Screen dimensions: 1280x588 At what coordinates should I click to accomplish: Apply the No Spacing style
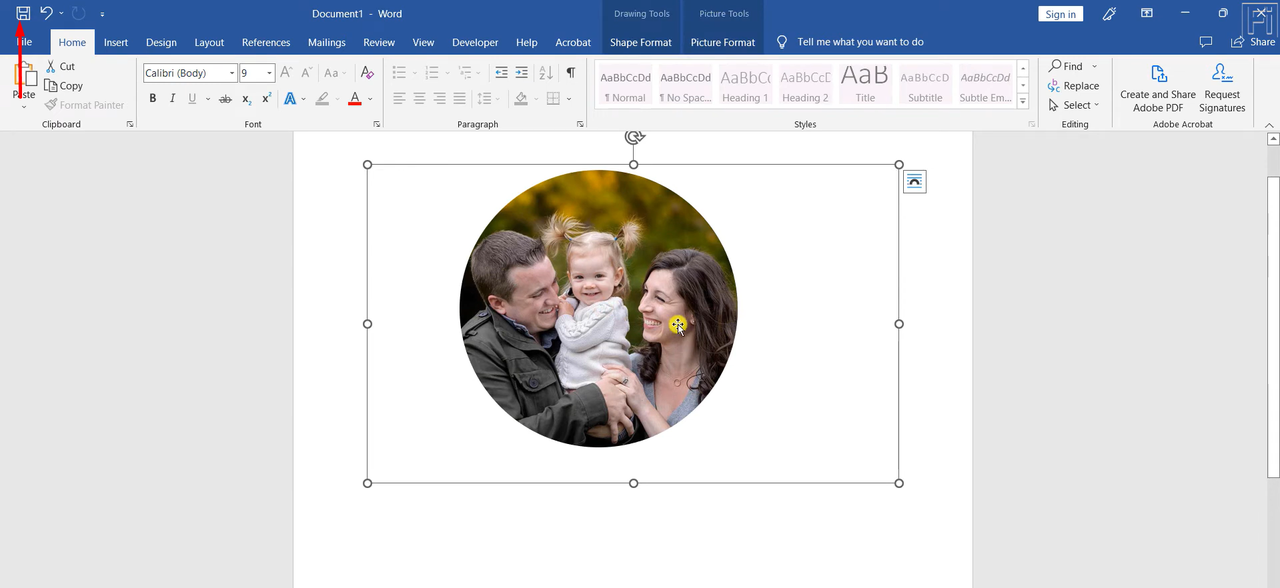(685, 84)
